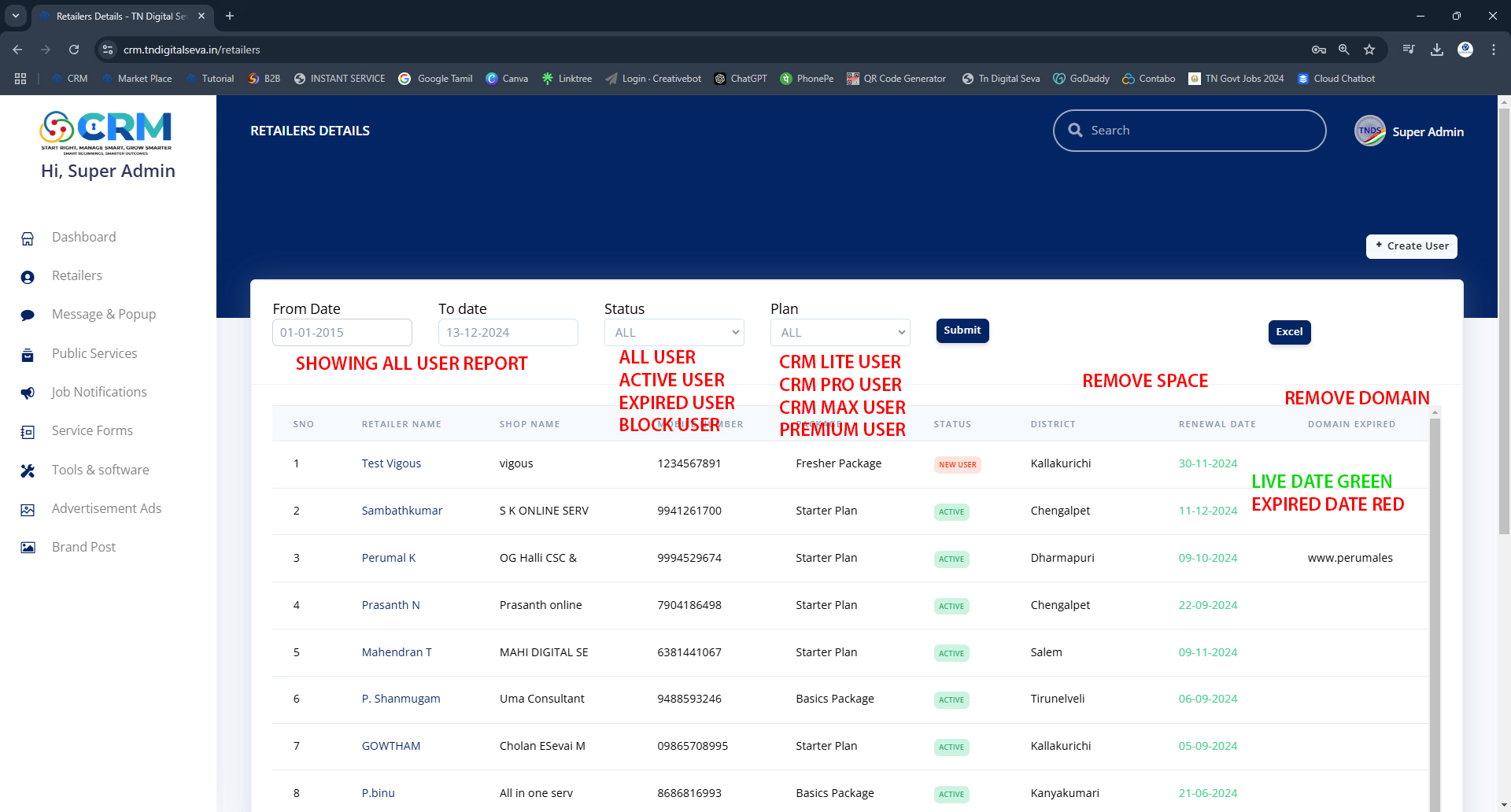Reload the page using refresh icon
Image resolution: width=1511 pixels, height=812 pixels.
click(74, 50)
